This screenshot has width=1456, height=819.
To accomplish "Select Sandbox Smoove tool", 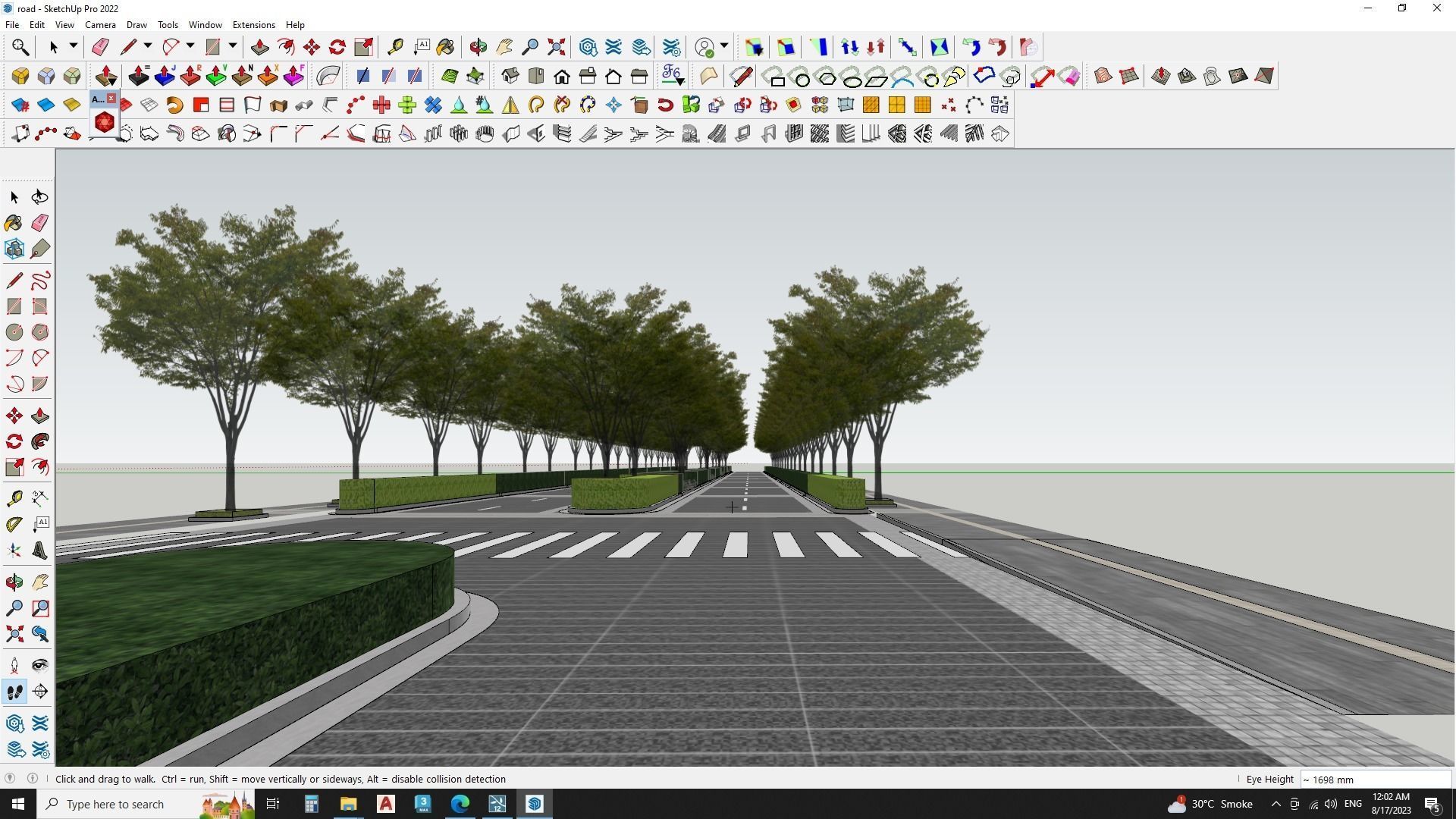I will click(x=1161, y=76).
